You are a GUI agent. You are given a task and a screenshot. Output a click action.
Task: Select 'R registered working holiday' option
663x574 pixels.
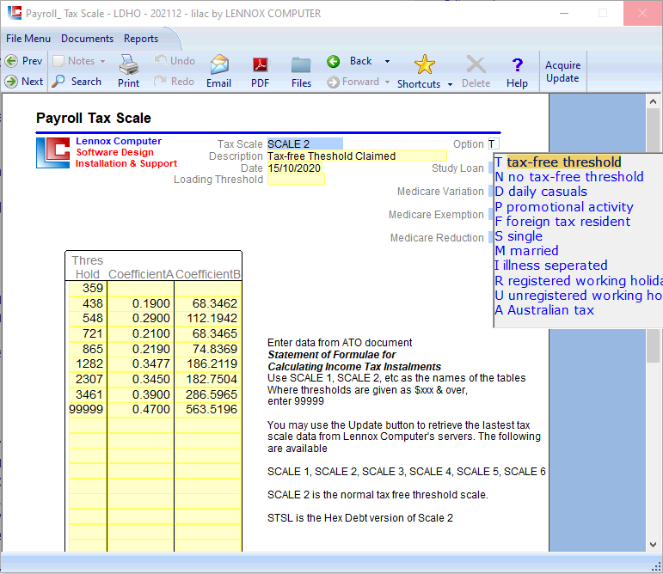pos(578,281)
